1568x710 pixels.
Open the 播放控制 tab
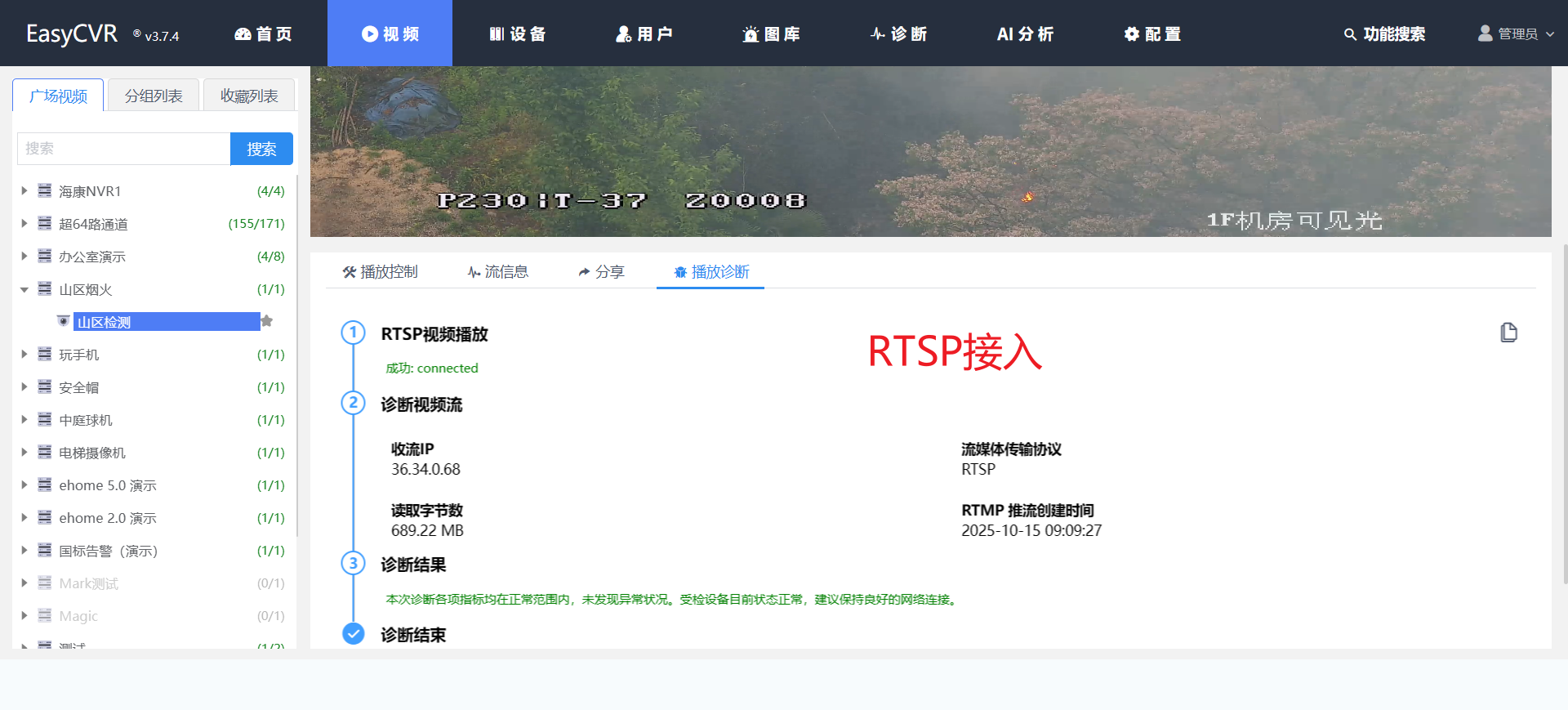380,272
